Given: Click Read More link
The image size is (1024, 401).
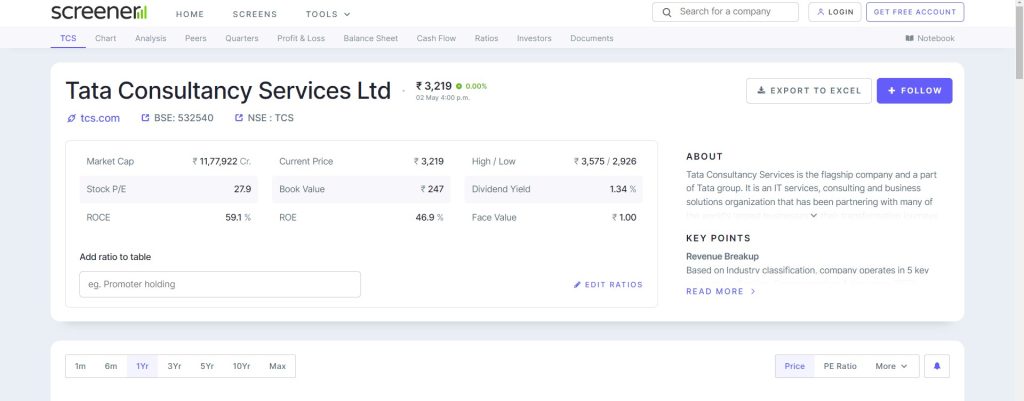Looking at the screenshot, I should click(x=720, y=291).
